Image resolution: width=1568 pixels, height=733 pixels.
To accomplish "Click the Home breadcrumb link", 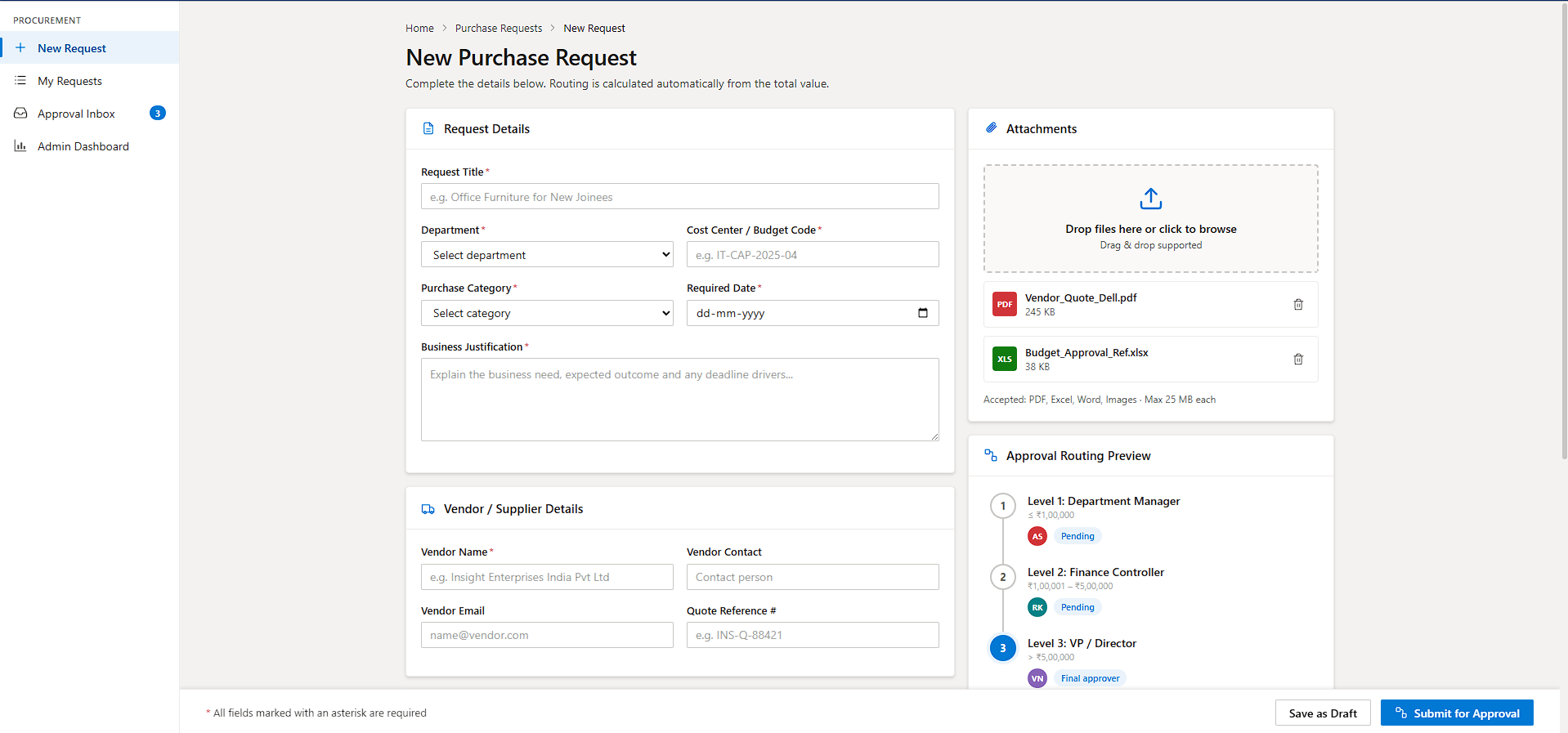I will 419,28.
